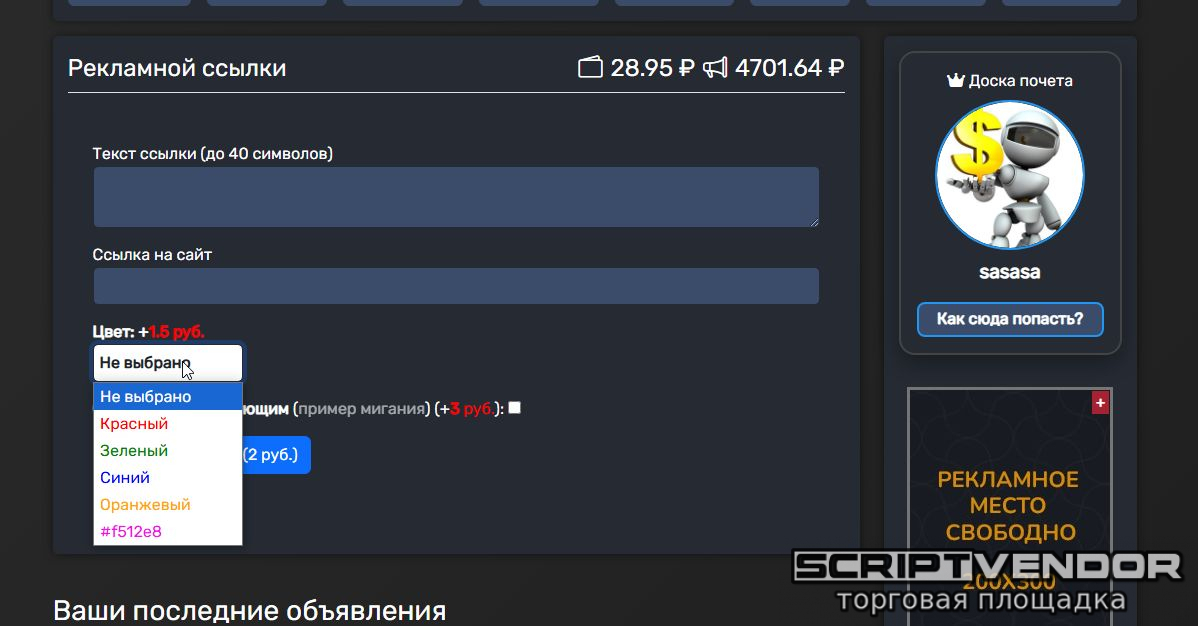Image resolution: width=1198 pixels, height=626 pixels.
Task: Open the Цвет dropdown showing Не выбрано
Action: coord(168,363)
